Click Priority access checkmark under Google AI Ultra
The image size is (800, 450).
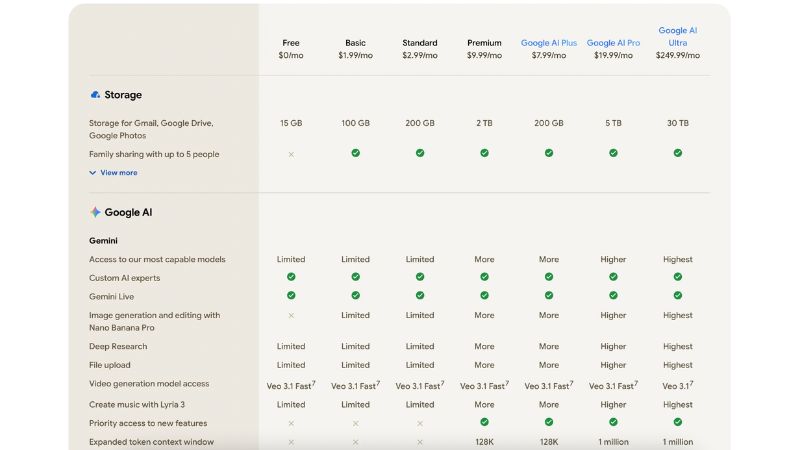point(677,422)
